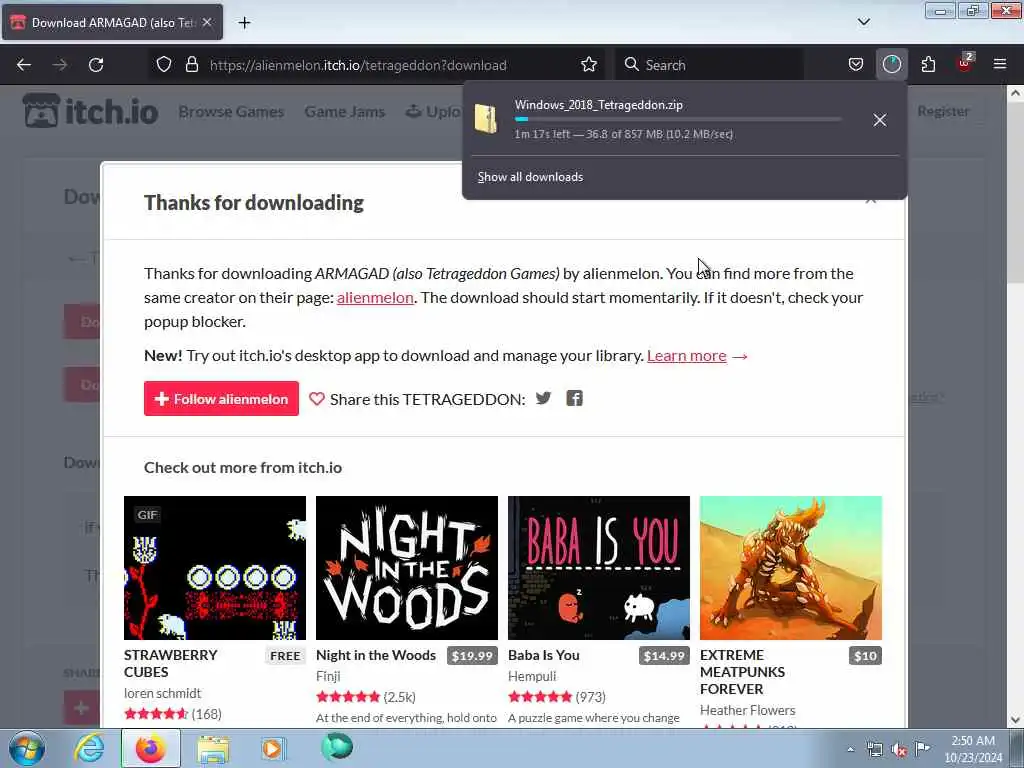Click the site security padlock icon
This screenshot has height=768, width=1024.
pyautogui.click(x=191, y=65)
